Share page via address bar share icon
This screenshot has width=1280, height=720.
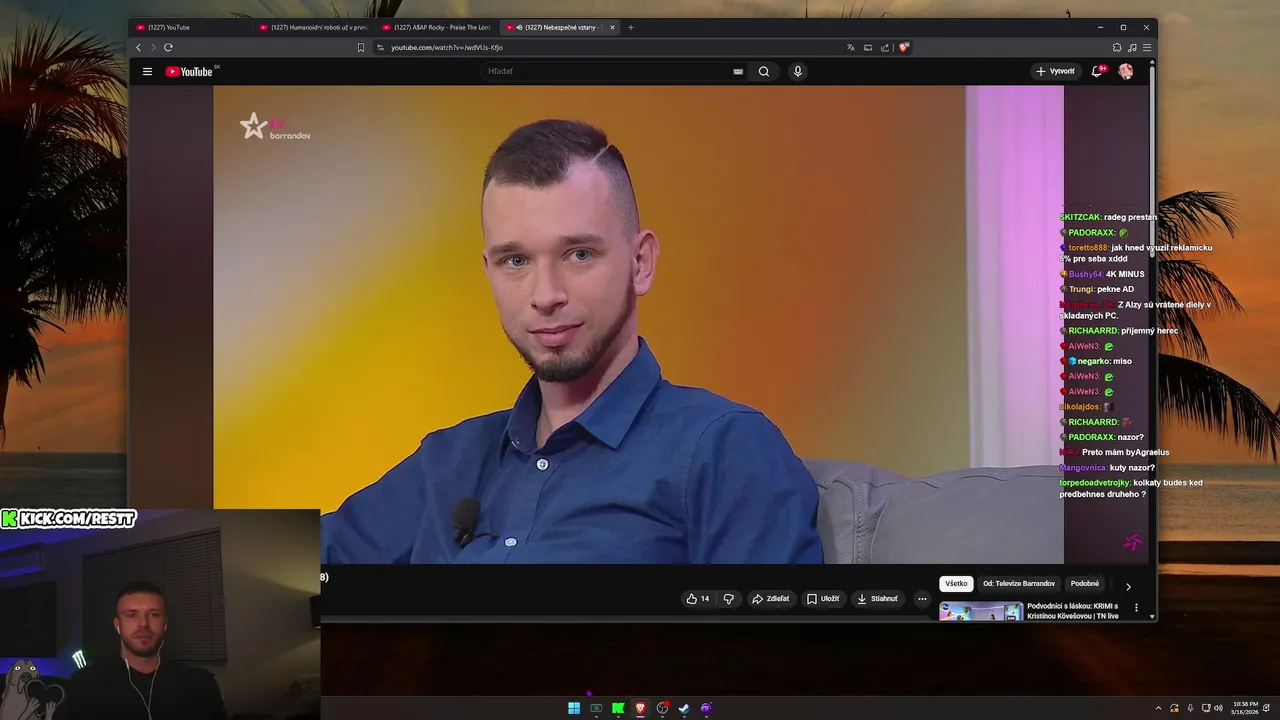885,47
